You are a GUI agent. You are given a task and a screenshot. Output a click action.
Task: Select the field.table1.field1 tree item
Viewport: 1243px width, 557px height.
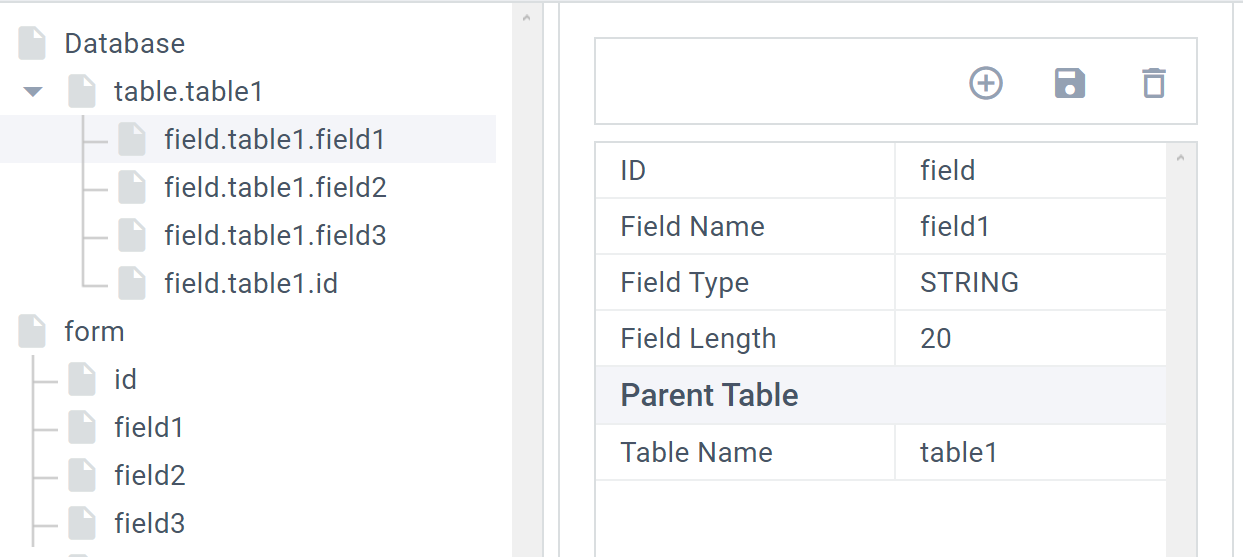pyautogui.click(x=274, y=140)
